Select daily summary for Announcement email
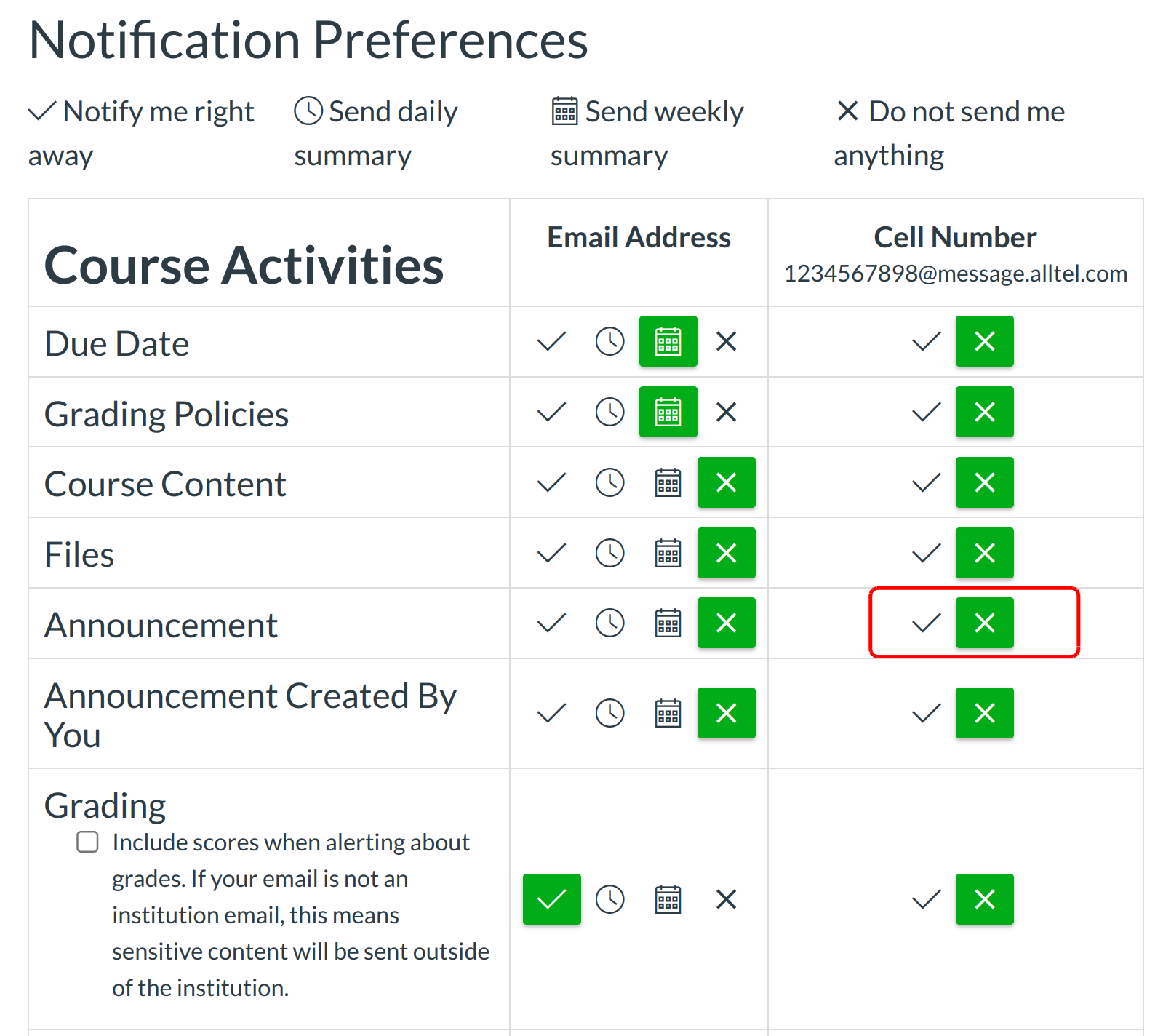The image size is (1171, 1036). 610,623
